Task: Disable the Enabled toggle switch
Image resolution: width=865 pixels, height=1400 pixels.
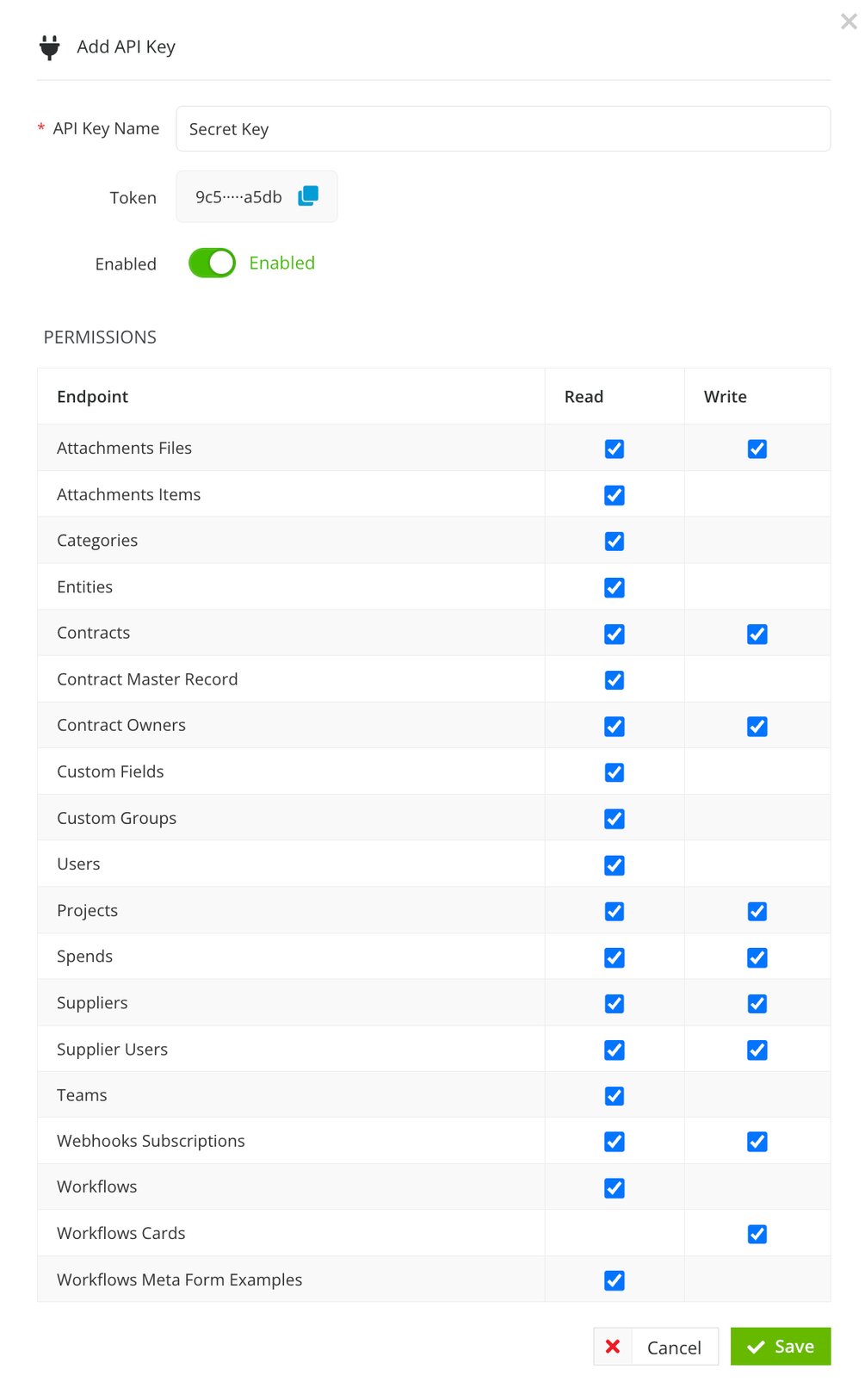Action: pyautogui.click(x=212, y=263)
